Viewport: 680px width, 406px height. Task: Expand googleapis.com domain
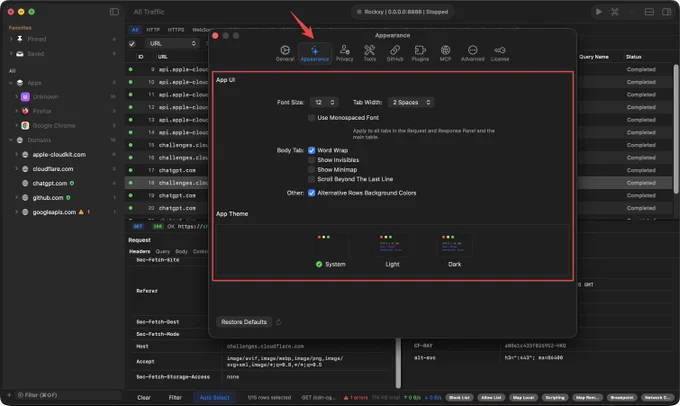tap(16, 212)
